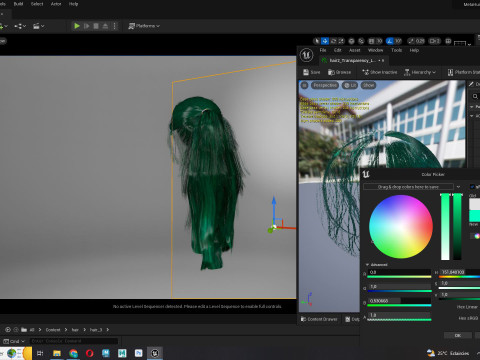Activate the Translate move gizmo tool

(x=325, y=41)
